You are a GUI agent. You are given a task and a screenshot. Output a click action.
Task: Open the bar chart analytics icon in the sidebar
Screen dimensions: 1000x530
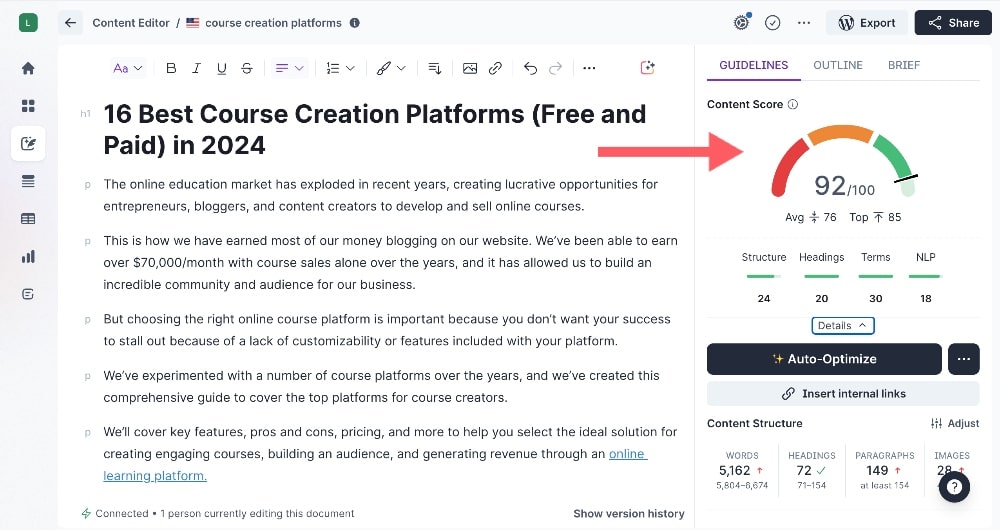click(28, 256)
